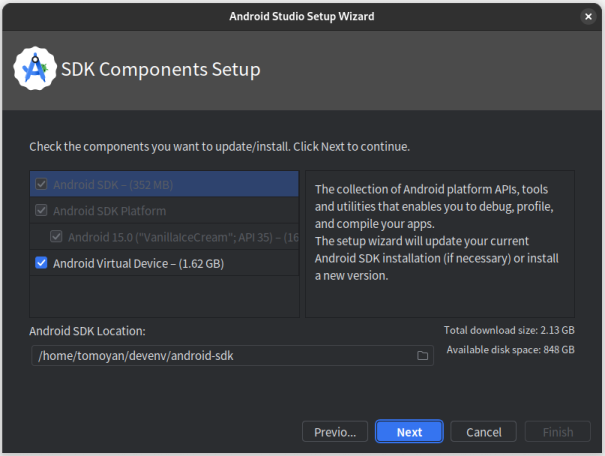
Task: Click empty space below the components list
Action: click(164, 297)
